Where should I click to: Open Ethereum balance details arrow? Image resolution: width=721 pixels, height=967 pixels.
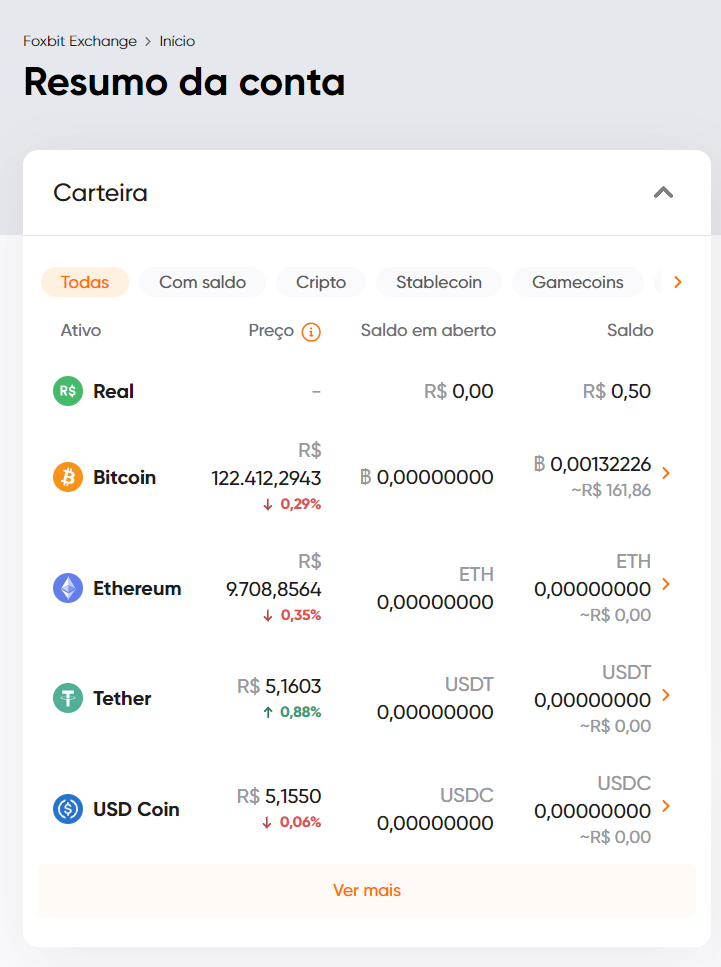pos(666,584)
